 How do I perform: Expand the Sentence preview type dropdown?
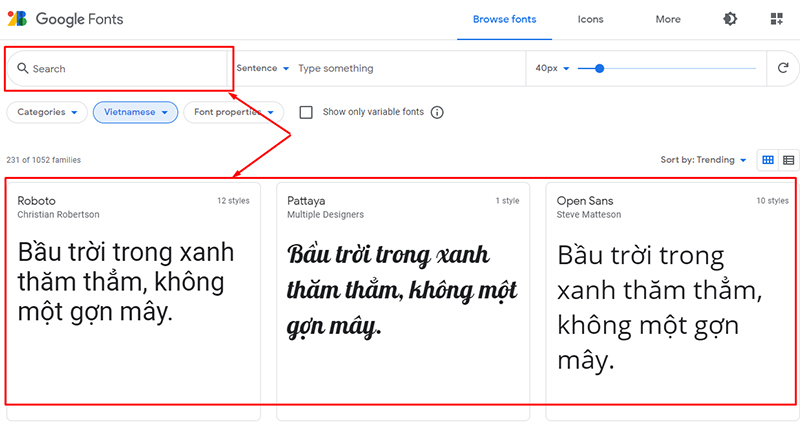tap(262, 68)
